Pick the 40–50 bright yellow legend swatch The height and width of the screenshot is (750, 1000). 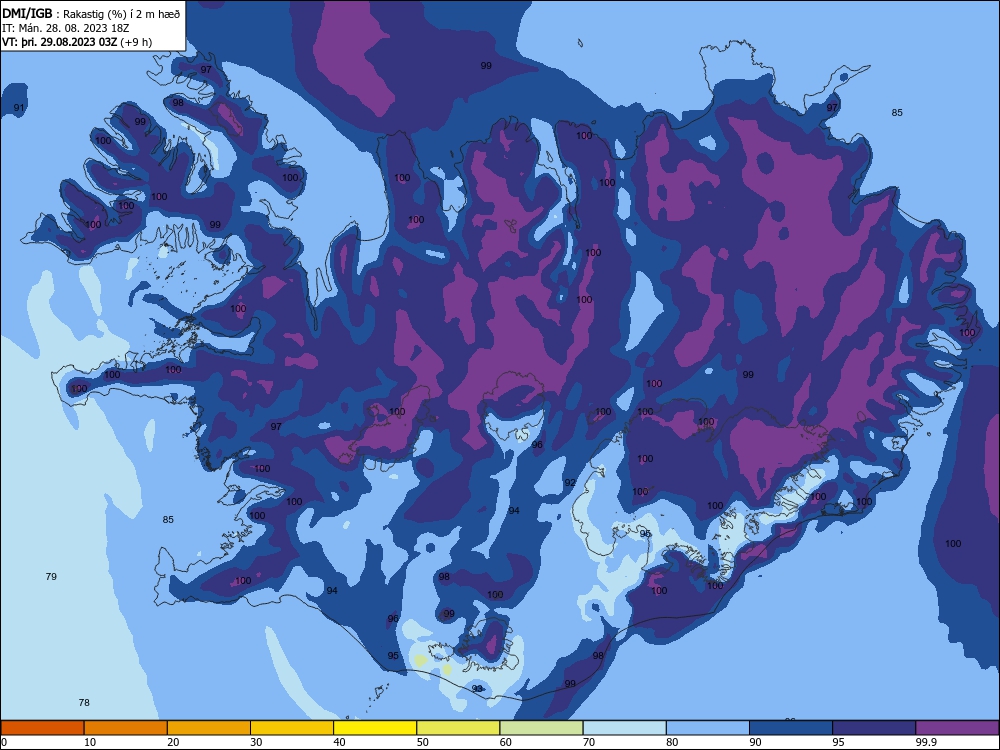coord(375,728)
